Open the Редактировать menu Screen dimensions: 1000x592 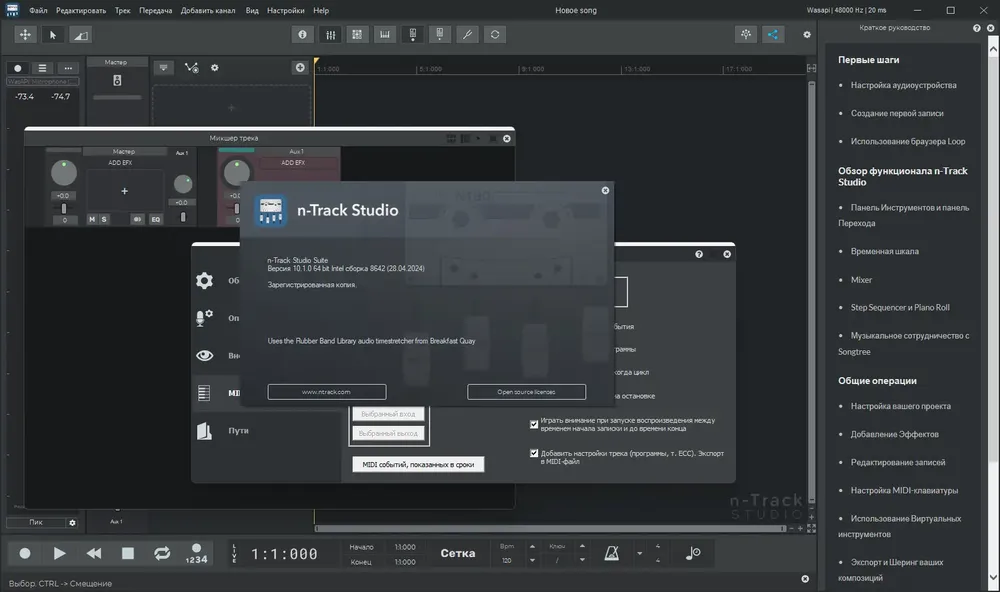pos(81,10)
